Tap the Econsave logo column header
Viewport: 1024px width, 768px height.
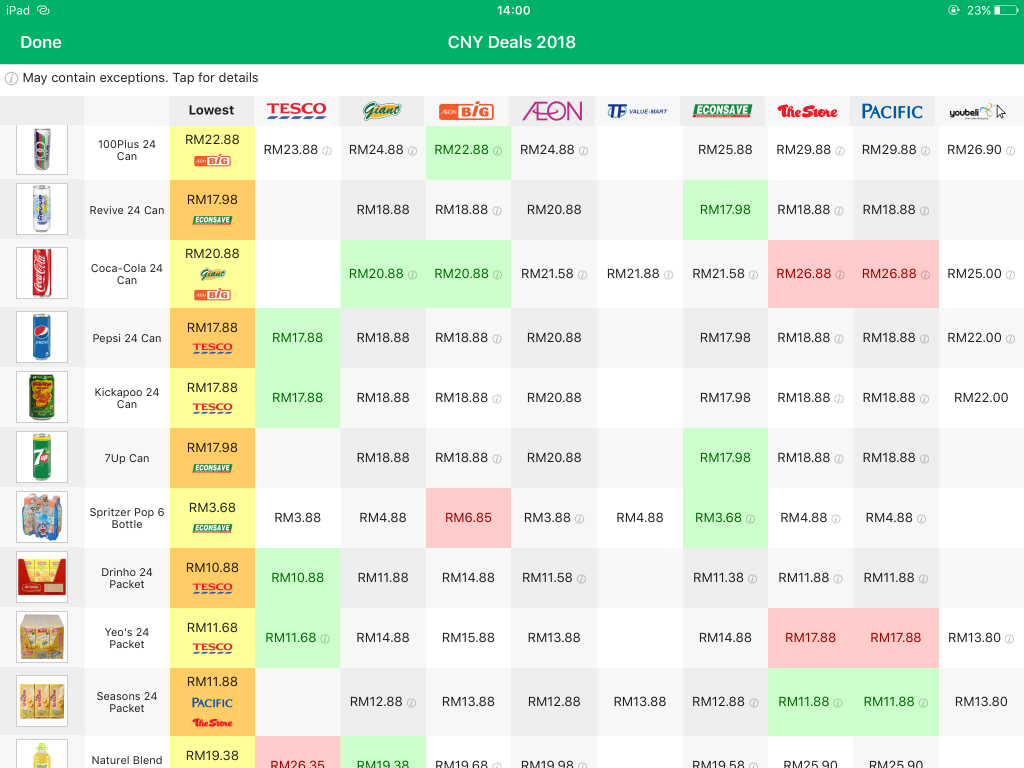tap(724, 111)
